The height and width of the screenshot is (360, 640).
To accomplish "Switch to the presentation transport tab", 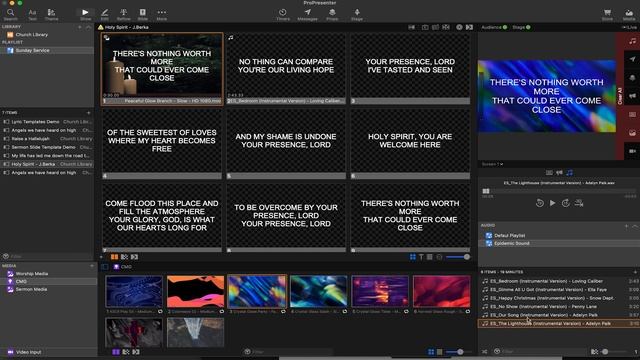I will point(549,173).
